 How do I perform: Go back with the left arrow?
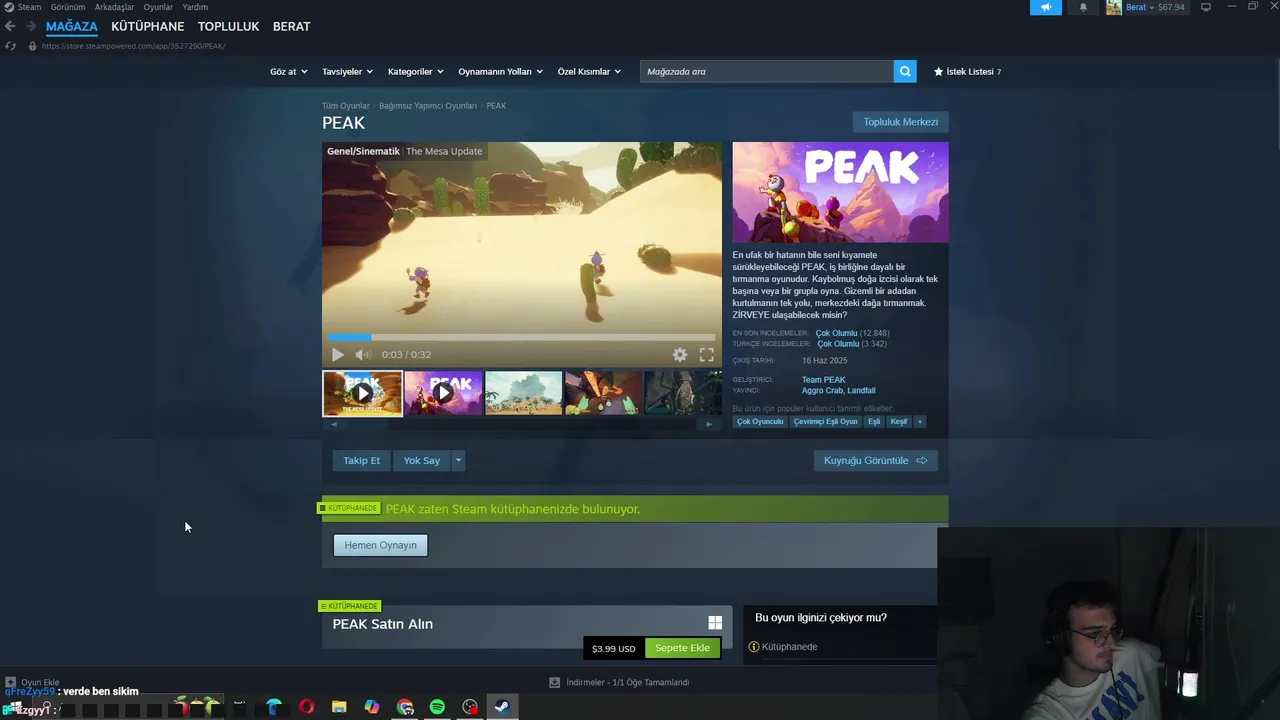coord(10,26)
